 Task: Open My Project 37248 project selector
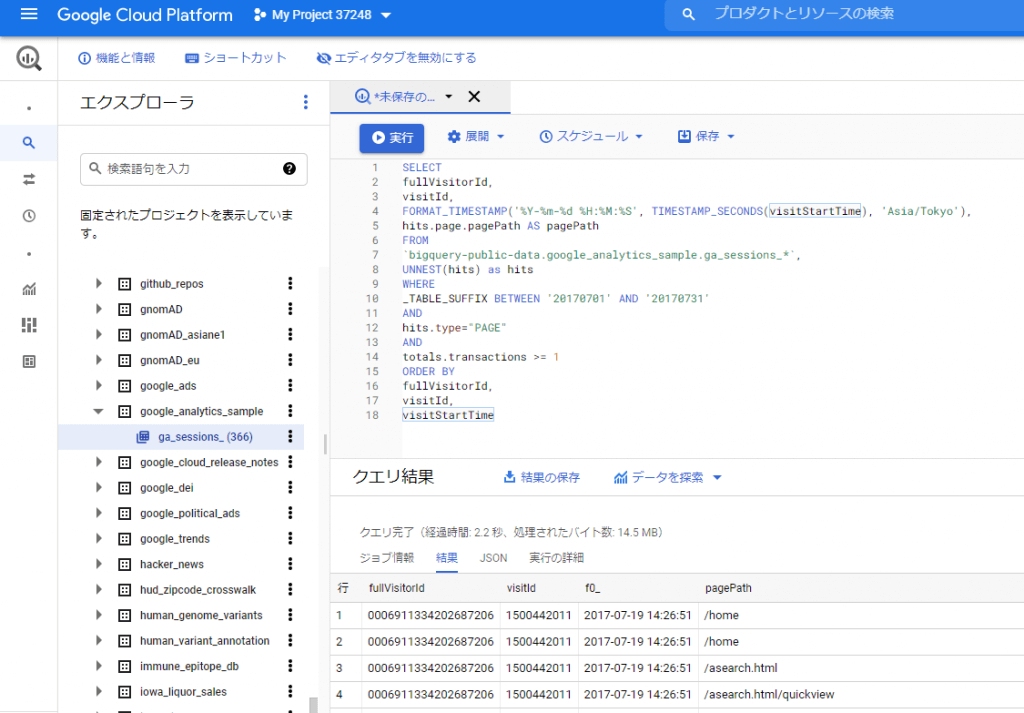tap(322, 14)
